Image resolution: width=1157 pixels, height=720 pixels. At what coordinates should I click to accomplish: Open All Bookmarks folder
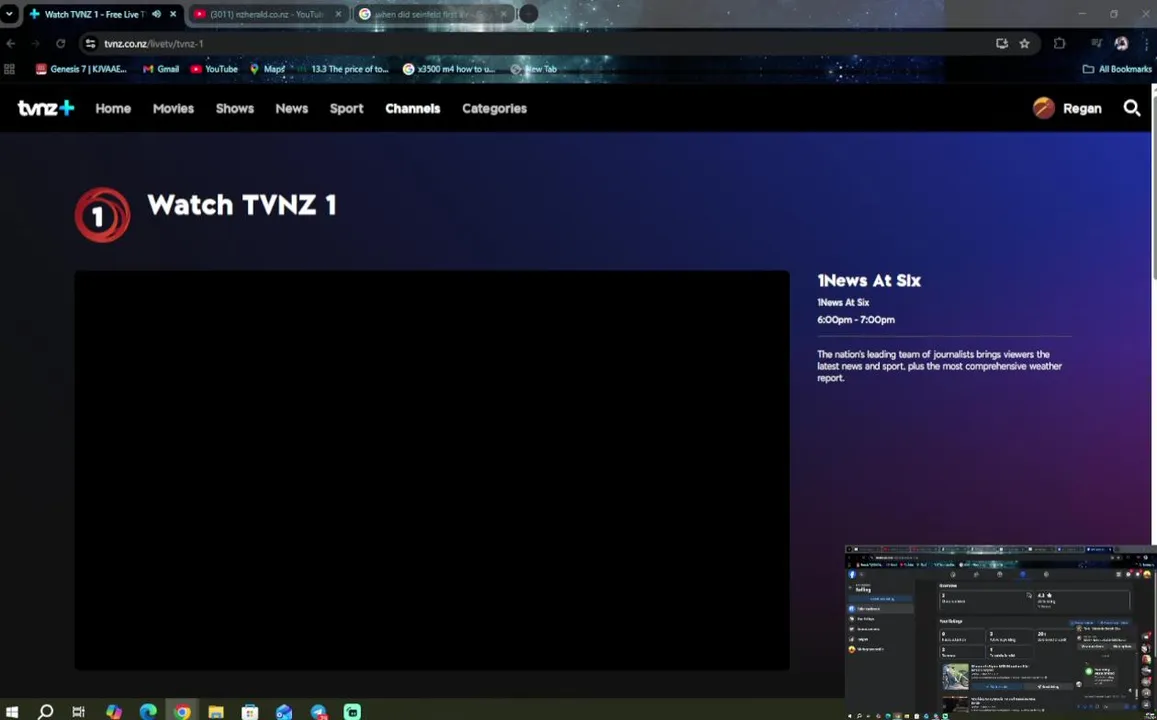tap(1117, 69)
